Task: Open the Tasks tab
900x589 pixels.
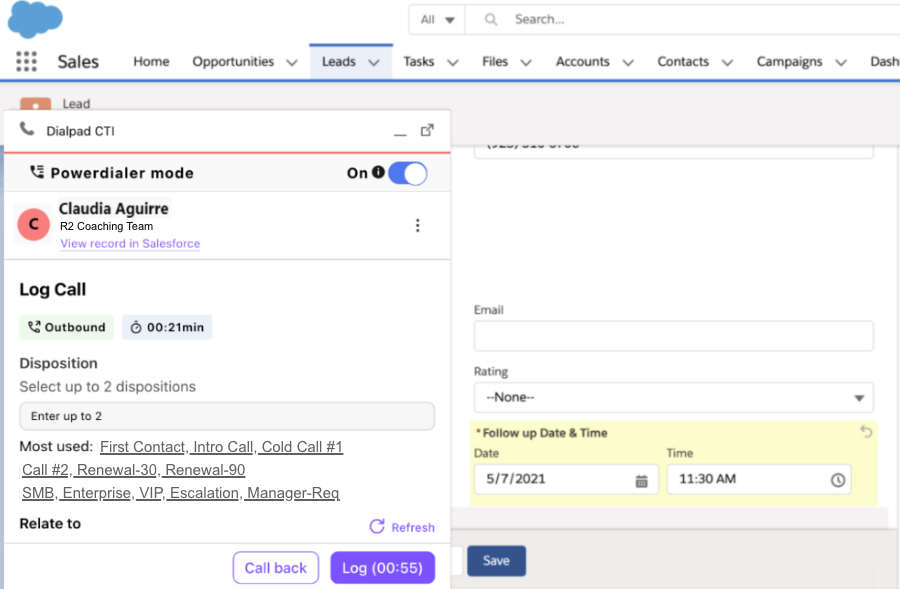Action: click(418, 61)
